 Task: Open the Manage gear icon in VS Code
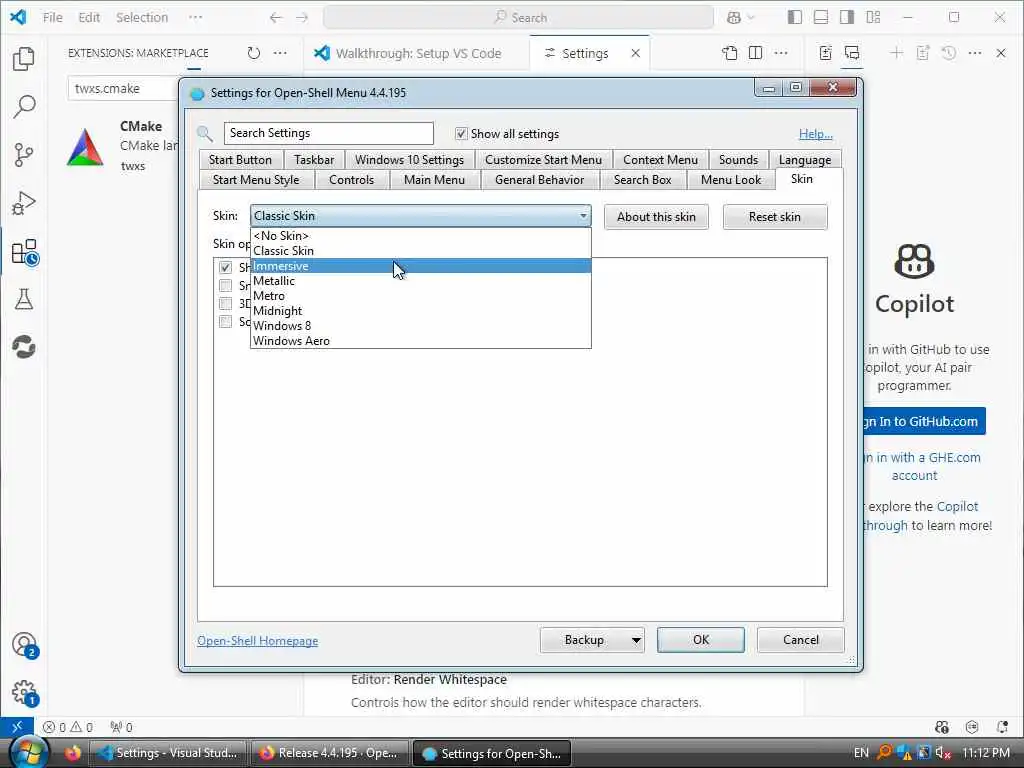tap(24, 693)
